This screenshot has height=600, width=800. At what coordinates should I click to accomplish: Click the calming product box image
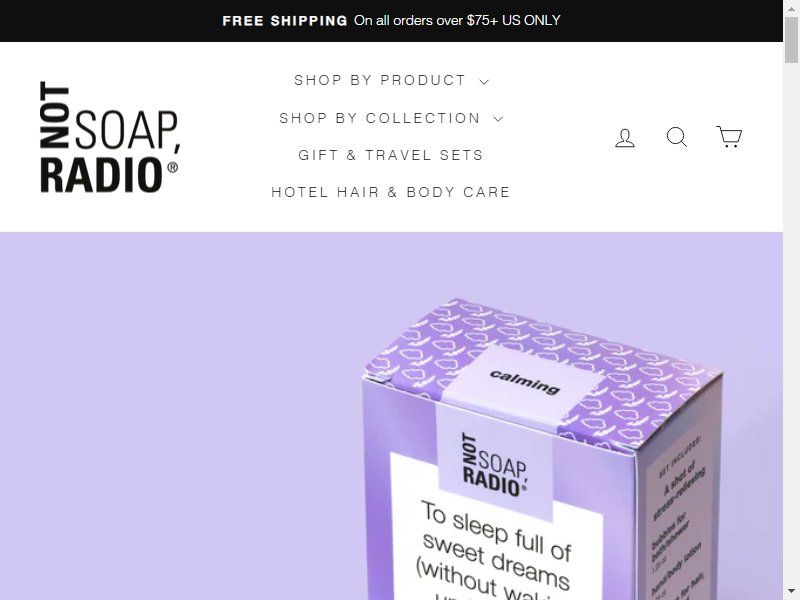542,449
